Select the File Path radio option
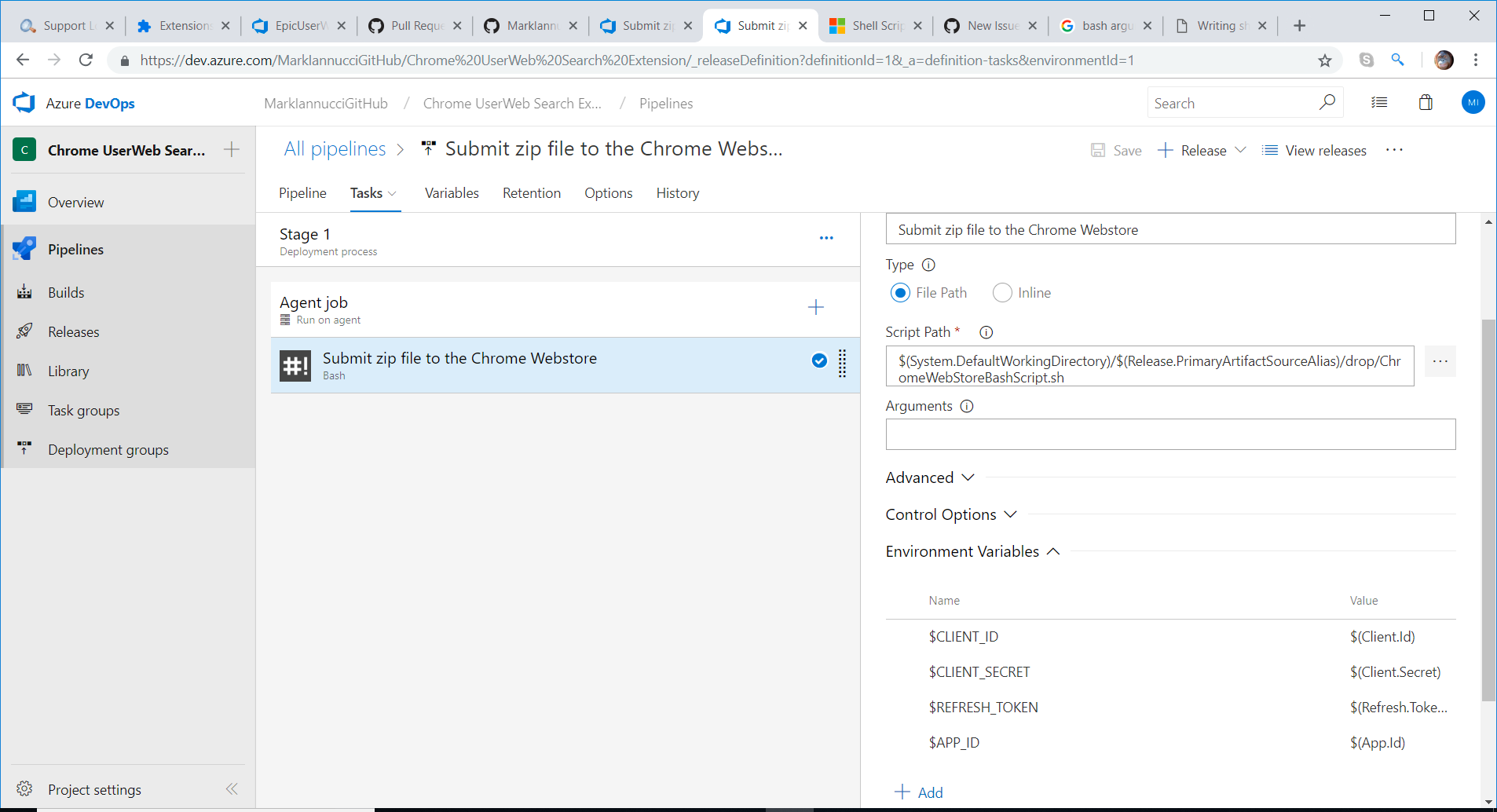 pos(900,293)
